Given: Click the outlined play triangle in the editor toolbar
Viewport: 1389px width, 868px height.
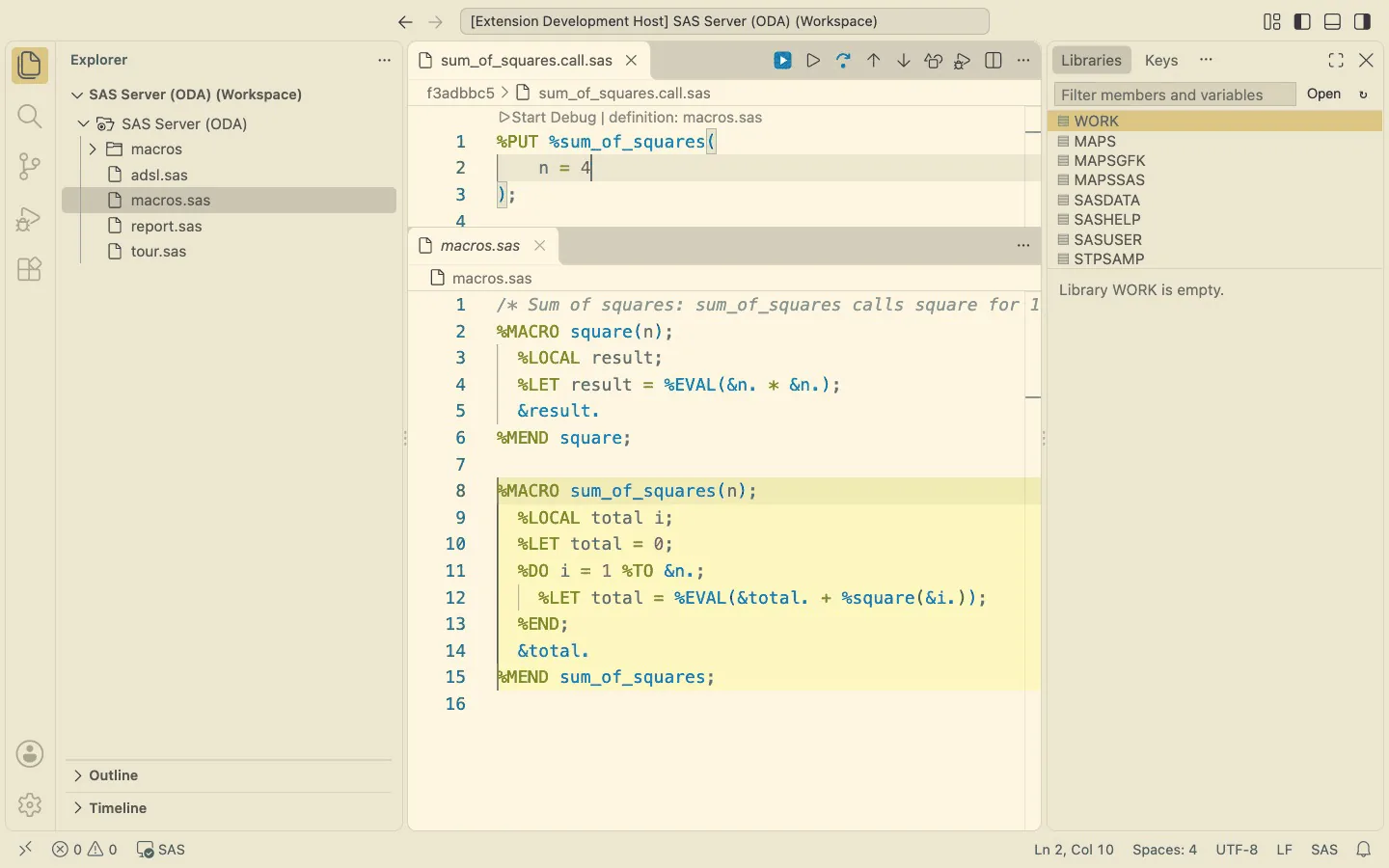Looking at the screenshot, I should pyautogui.click(x=813, y=61).
